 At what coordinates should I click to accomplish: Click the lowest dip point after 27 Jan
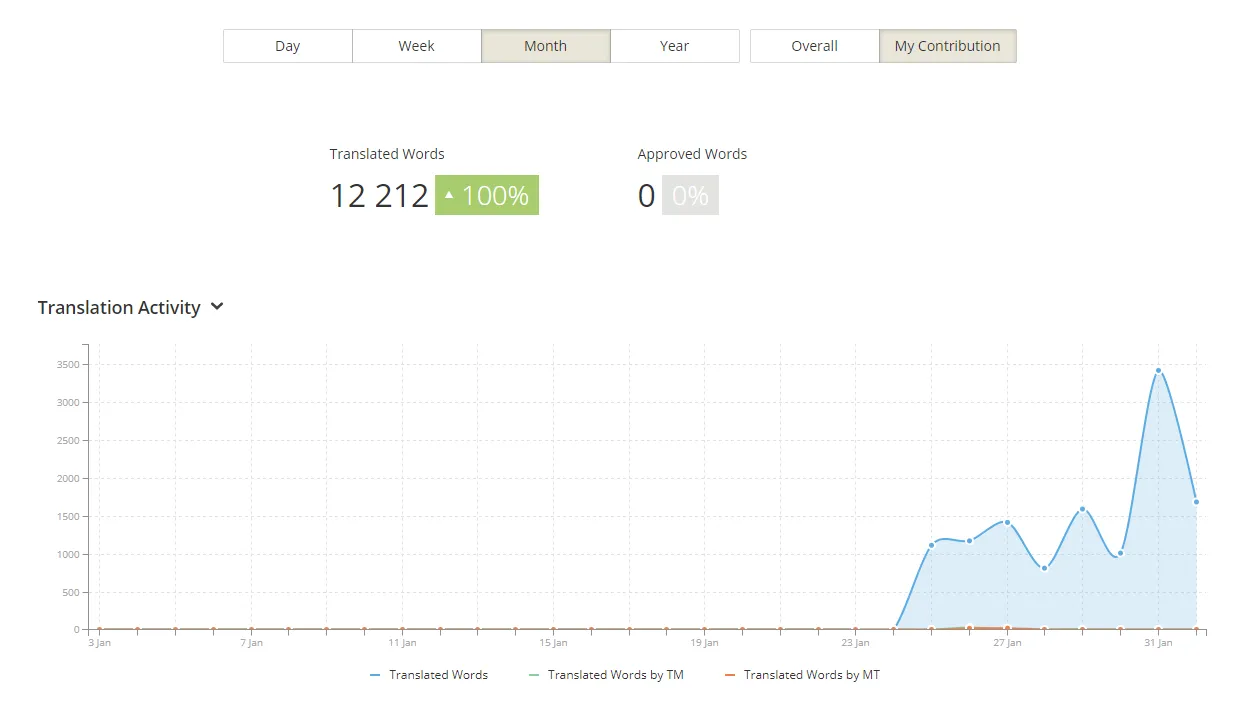pos(1044,568)
